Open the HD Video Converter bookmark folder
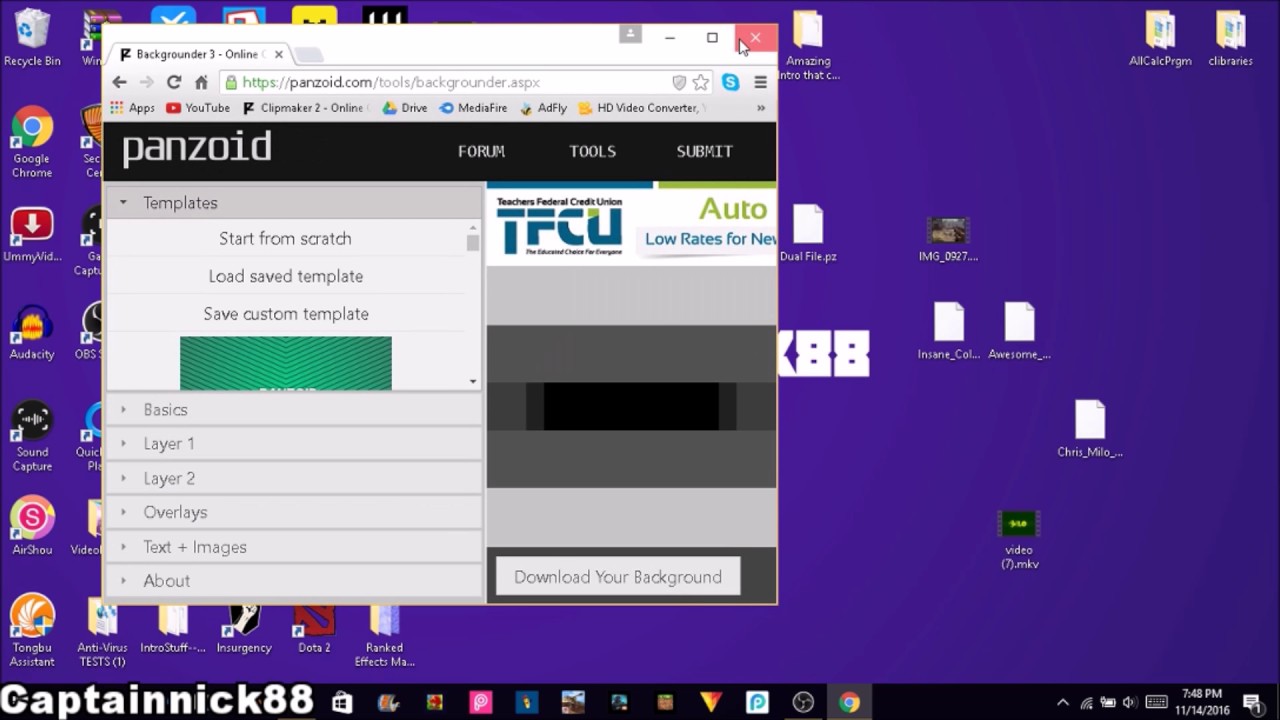1280x720 pixels. (642, 108)
